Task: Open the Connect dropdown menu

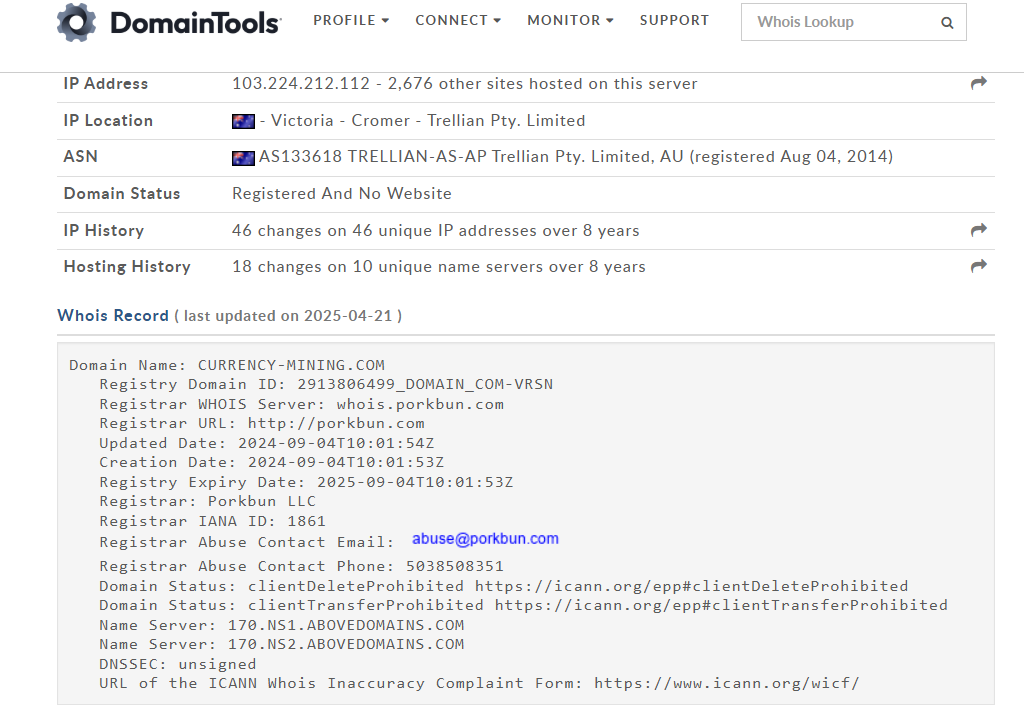Action: click(458, 20)
